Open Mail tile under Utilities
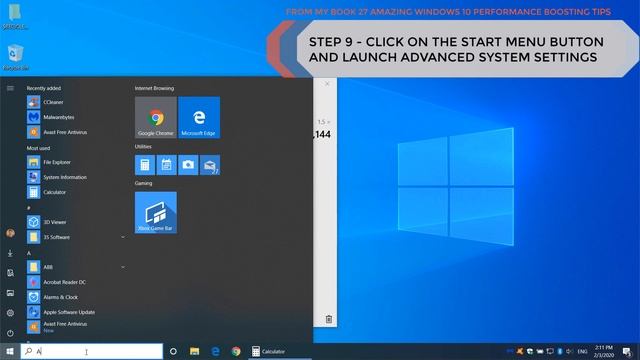640x360 pixels. tap(210, 165)
